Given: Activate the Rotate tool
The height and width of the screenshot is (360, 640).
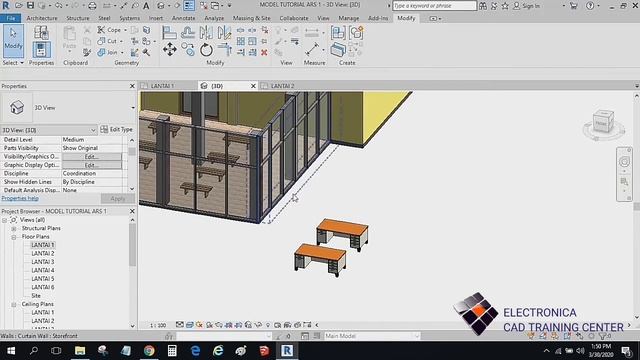Looking at the screenshot, I should pos(207,50).
